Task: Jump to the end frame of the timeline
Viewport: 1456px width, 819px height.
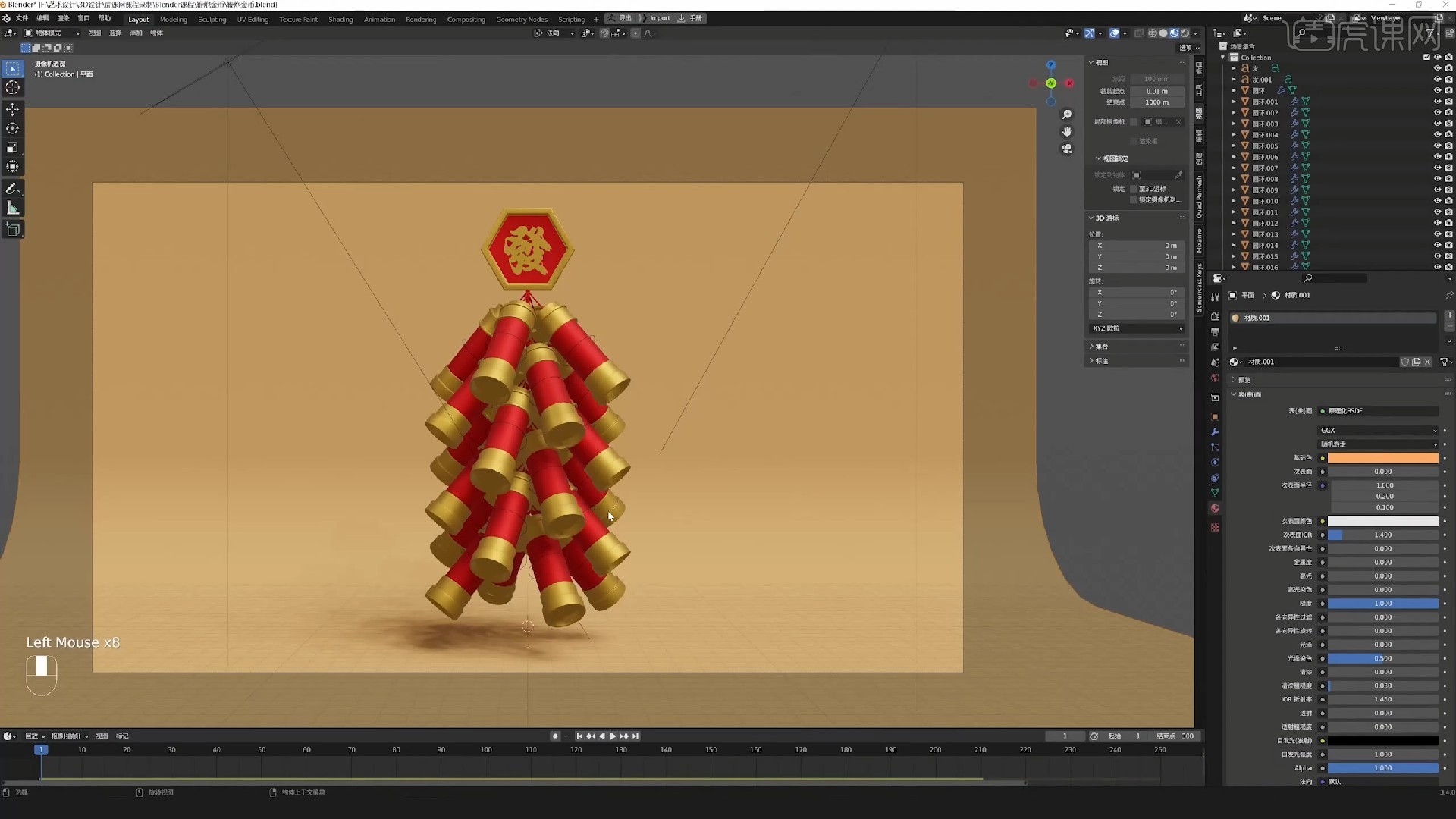Action: (x=635, y=736)
